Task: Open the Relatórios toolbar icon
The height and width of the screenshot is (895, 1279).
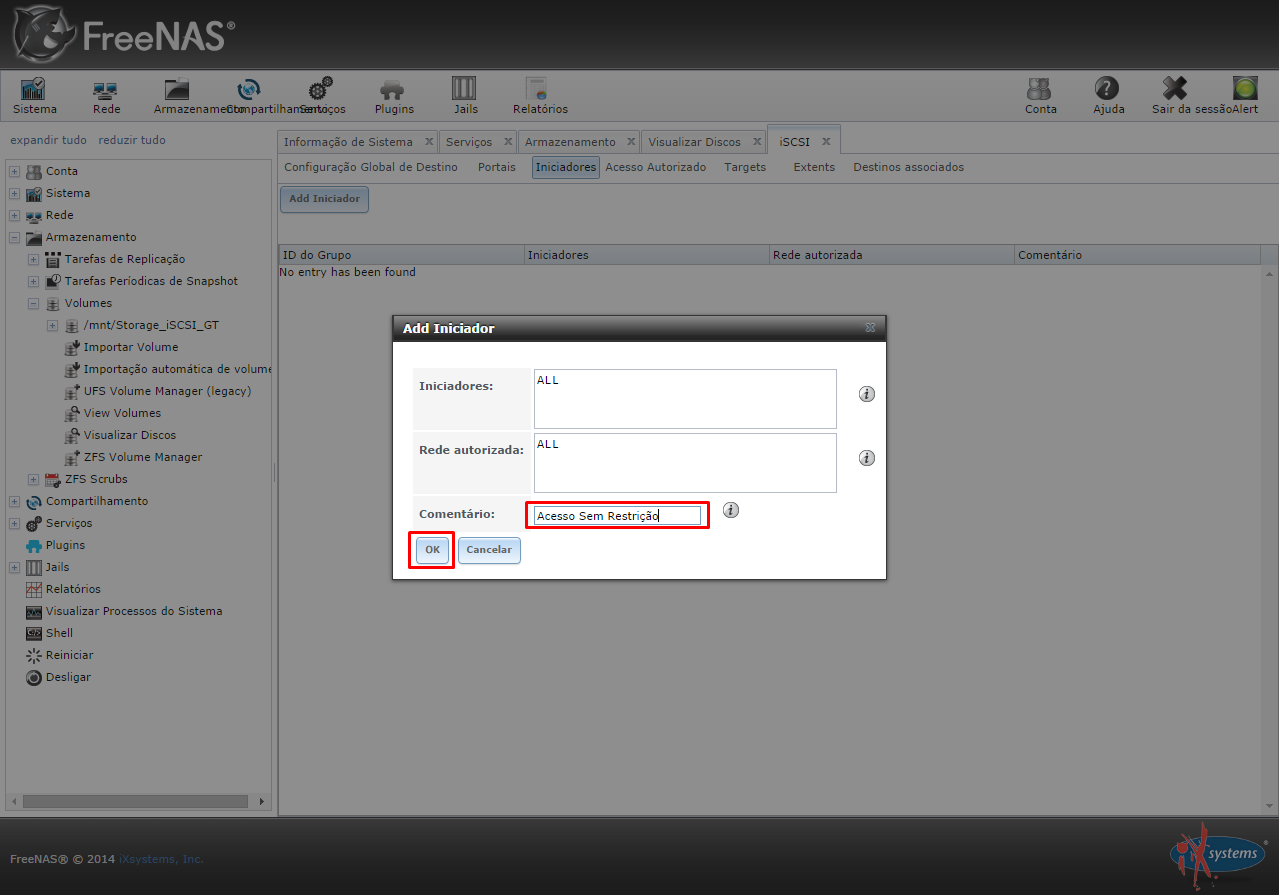Action: tap(539, 90)
